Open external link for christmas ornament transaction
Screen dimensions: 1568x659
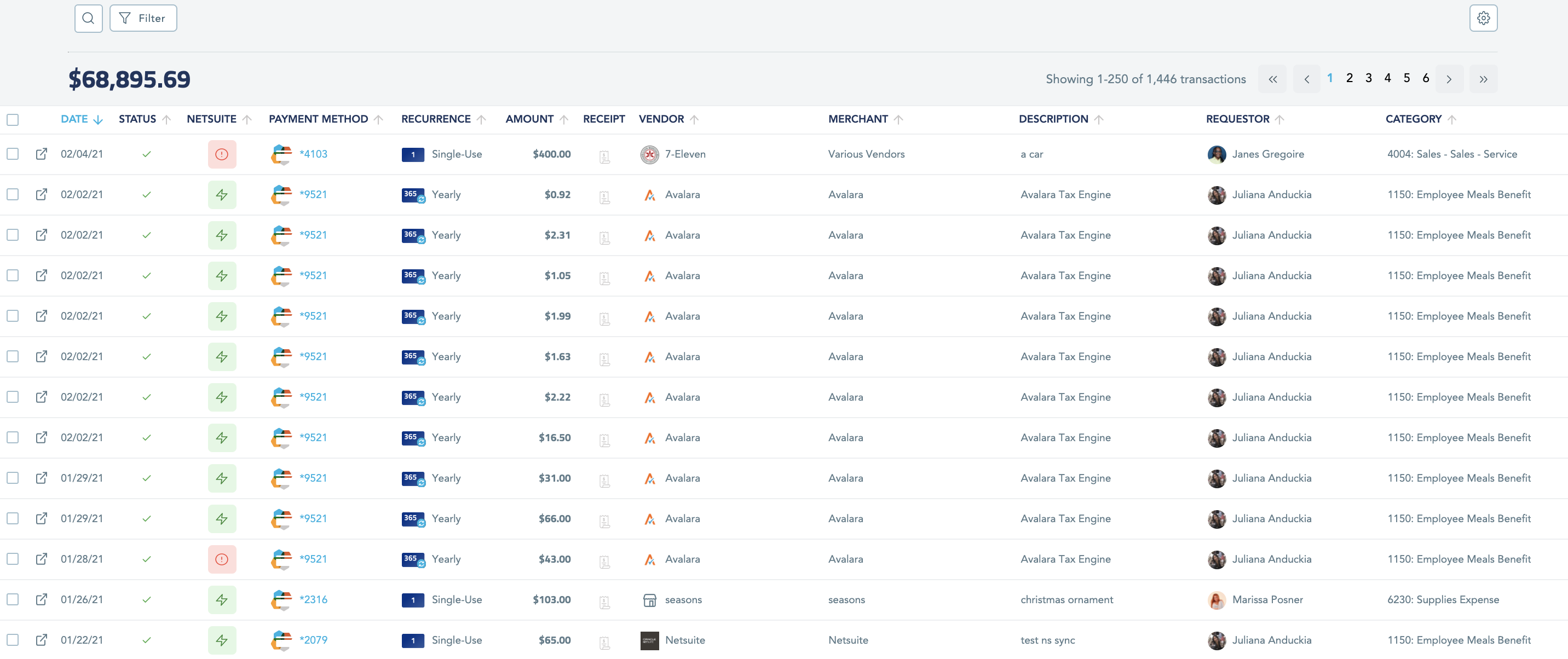(x=42, y=599)
